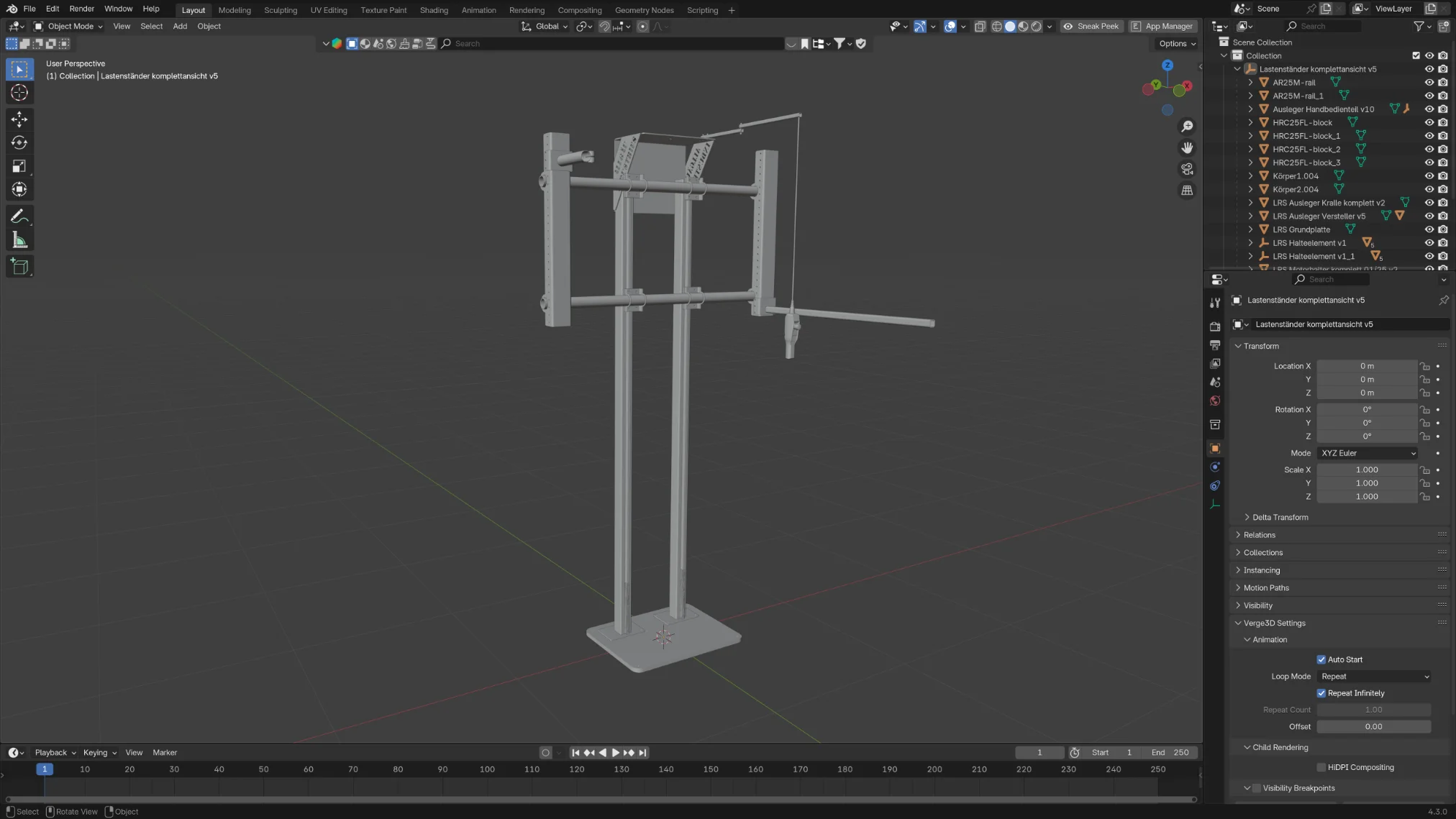This screenshot has width=1456, height=819.
Task: Expand LRS Grundplatte tree item
Action: click(1250, 229)
